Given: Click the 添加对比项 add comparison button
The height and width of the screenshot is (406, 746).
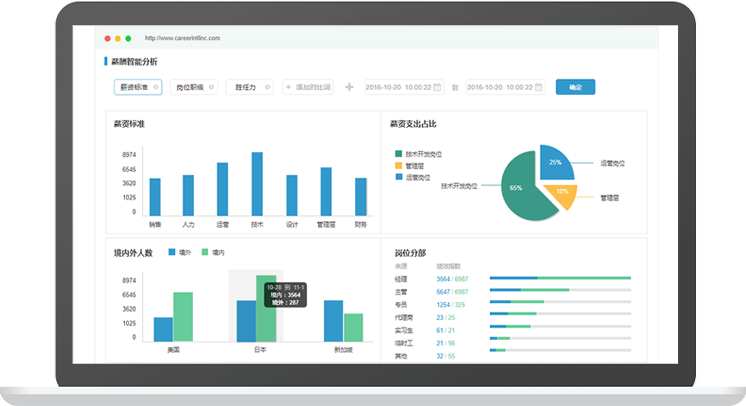Looking at the screenshot, I should 308,87.
